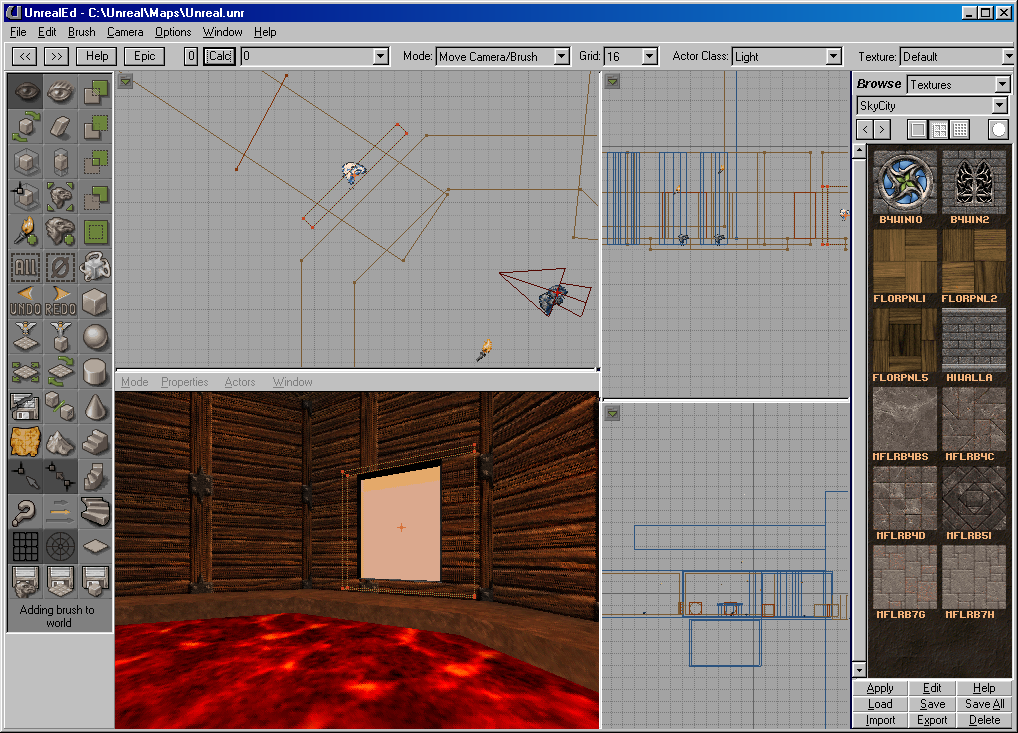Click texture browser scrollbar up arrow

[860, 151]
